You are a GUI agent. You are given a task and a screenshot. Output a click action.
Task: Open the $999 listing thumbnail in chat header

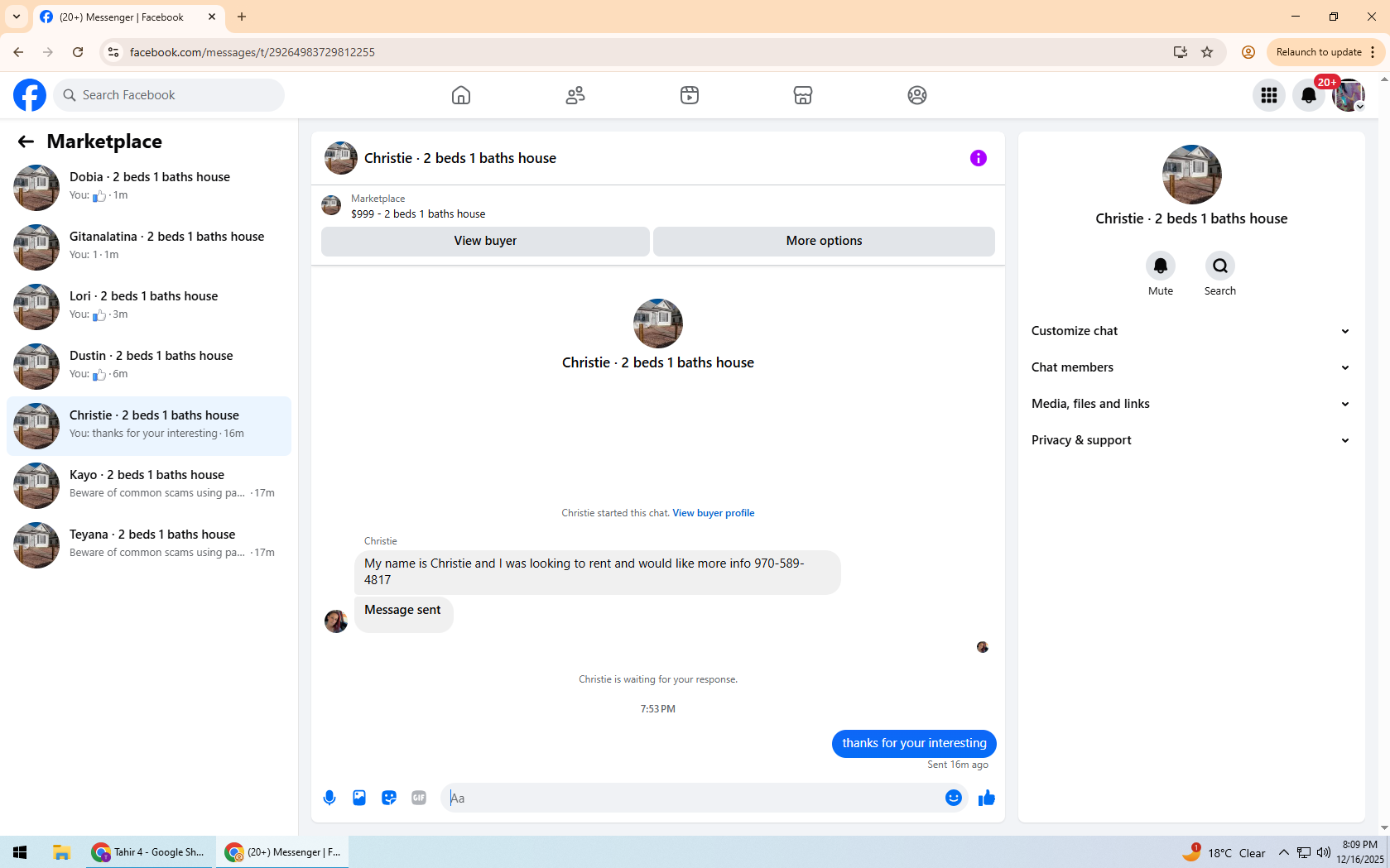[x=331, y=205]
